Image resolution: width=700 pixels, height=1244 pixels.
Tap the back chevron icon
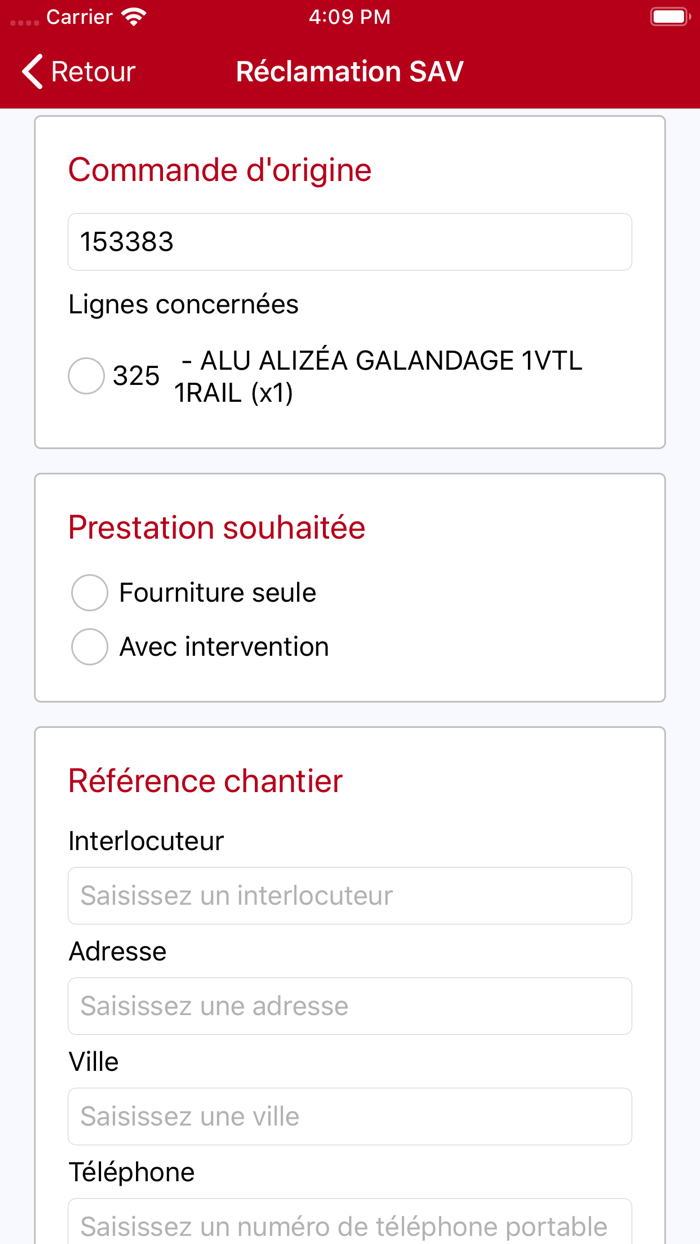point(32,72)
